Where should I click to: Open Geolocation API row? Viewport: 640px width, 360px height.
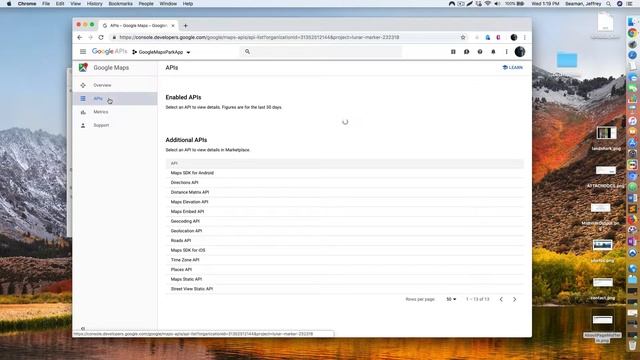click(x=344, y=231)
